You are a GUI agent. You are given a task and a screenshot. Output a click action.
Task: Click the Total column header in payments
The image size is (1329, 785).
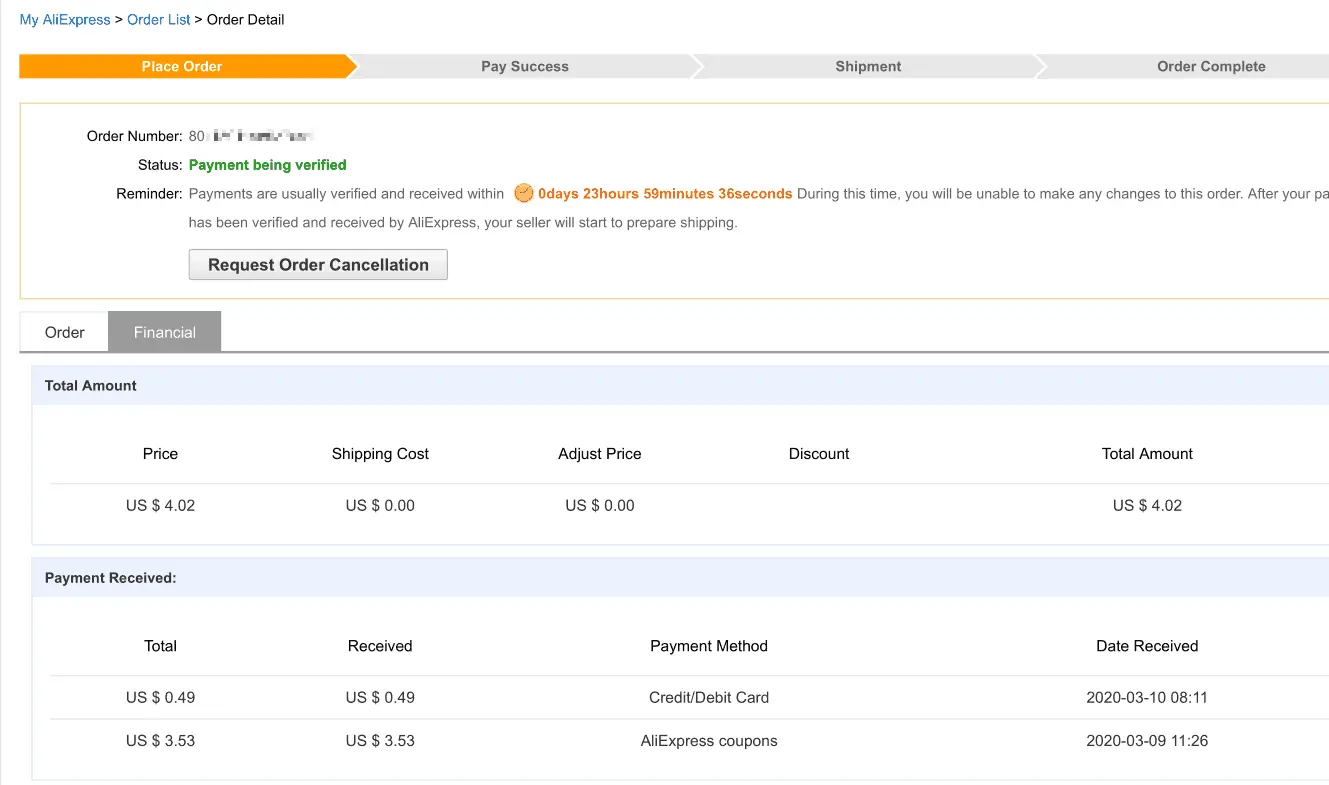click(x=160, y=646)
